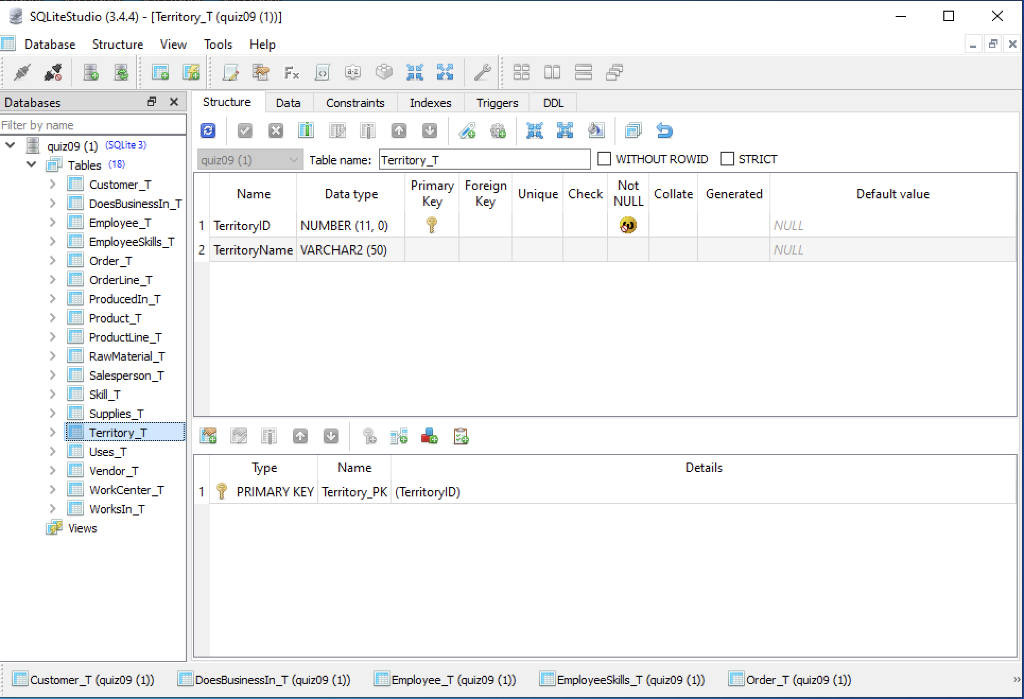Open the SQL editor icon
Screen dimensions: 1024x699
coord(231,73)
